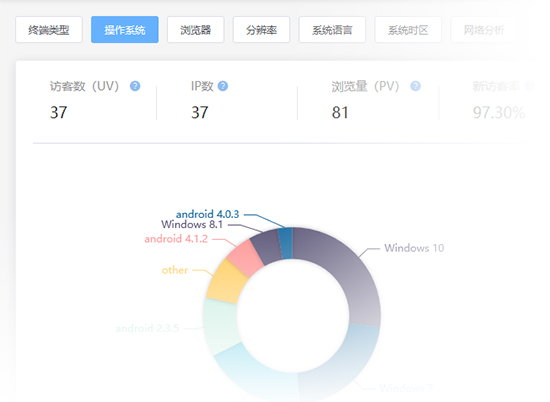Click the Windows 10 chart label
The width and height of the screenshot is (550, 402).
[x=414, y=248]
